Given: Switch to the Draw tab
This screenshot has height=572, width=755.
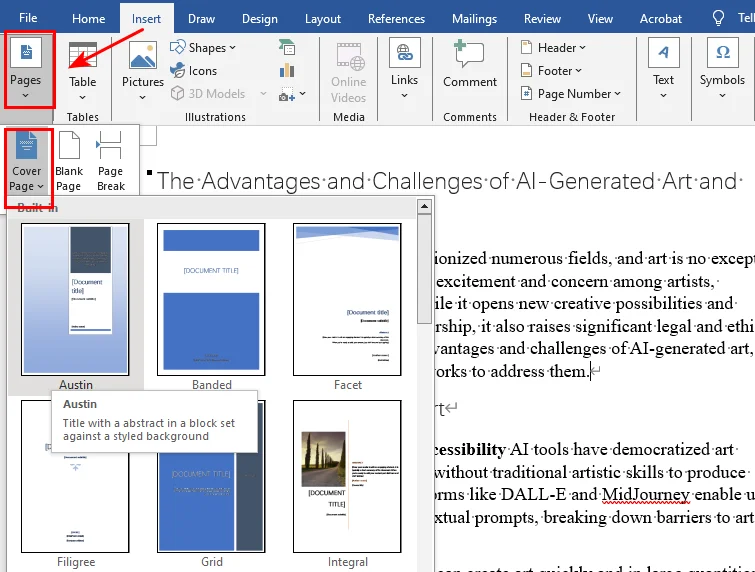Looking at the screenshot, I should 201,19.
